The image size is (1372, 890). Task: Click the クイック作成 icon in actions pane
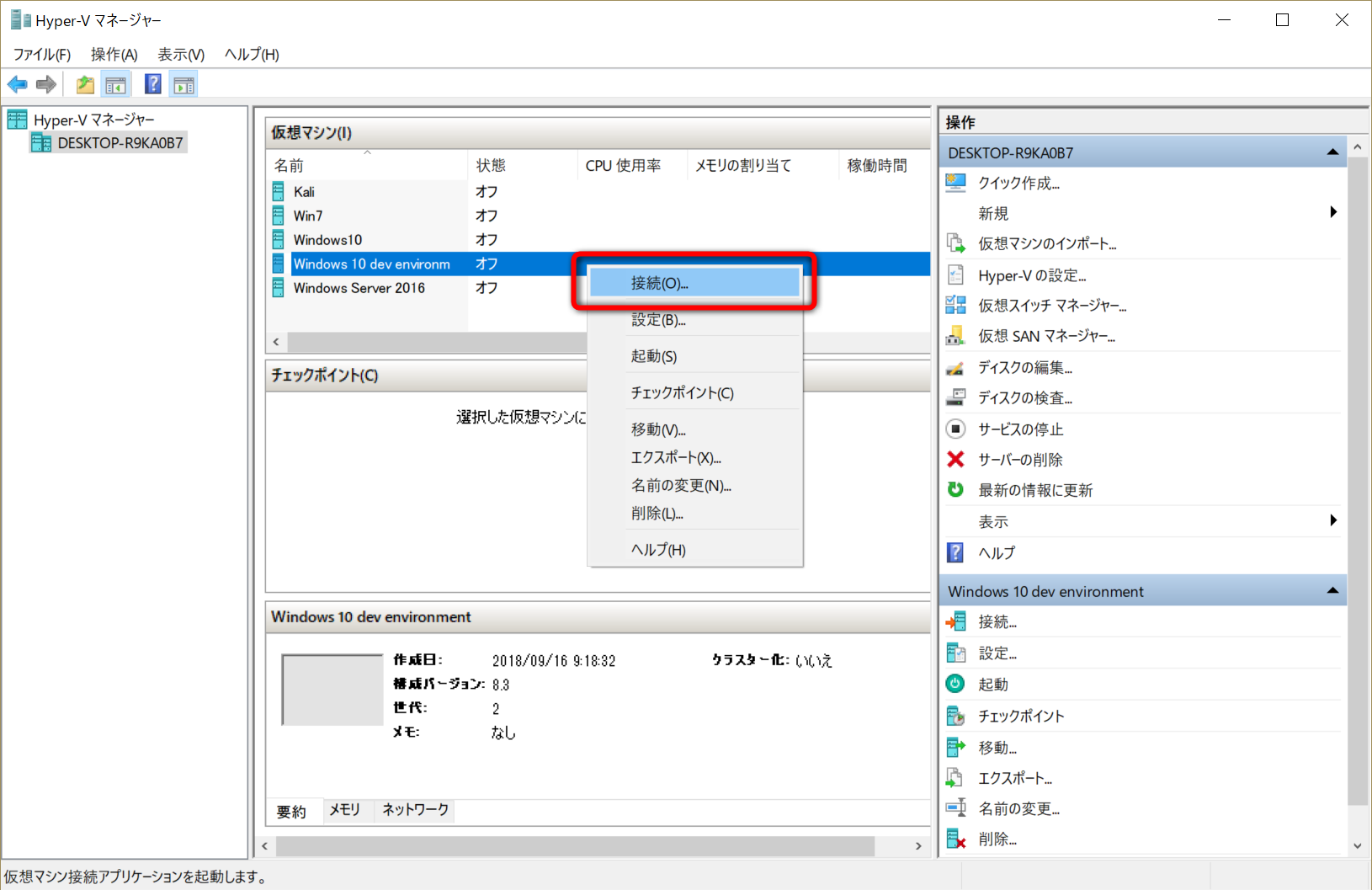coord(955,183)
